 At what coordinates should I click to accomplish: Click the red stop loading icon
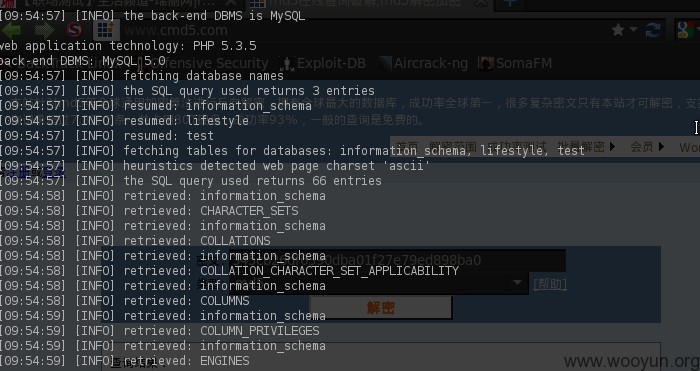(x=75, y=30)
